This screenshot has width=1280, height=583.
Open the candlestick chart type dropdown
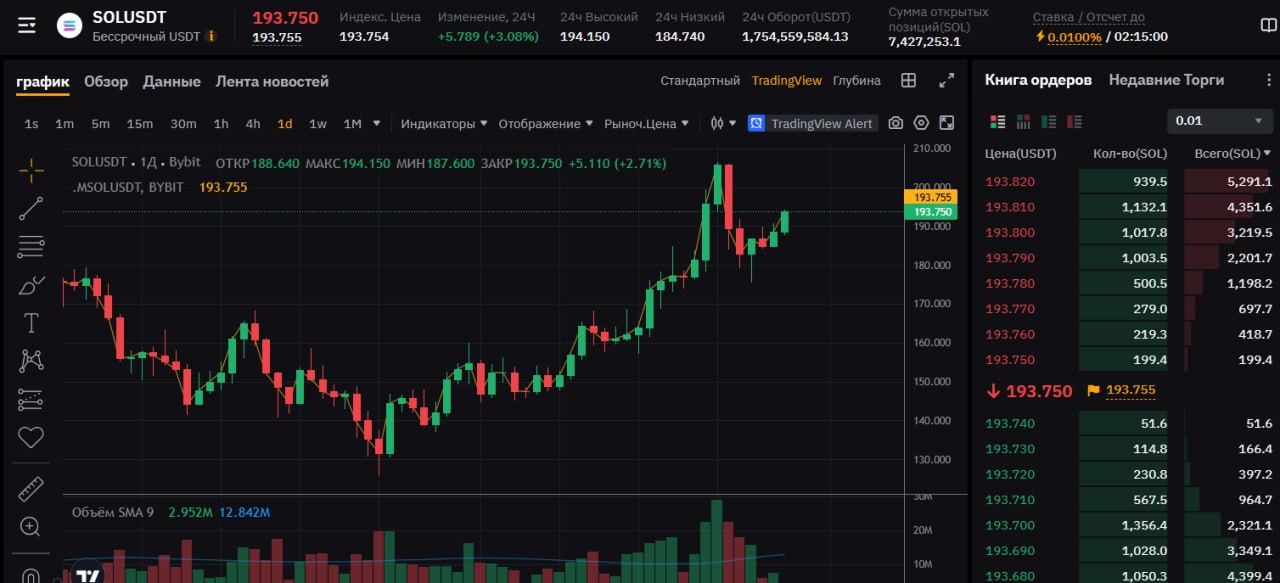722,123
